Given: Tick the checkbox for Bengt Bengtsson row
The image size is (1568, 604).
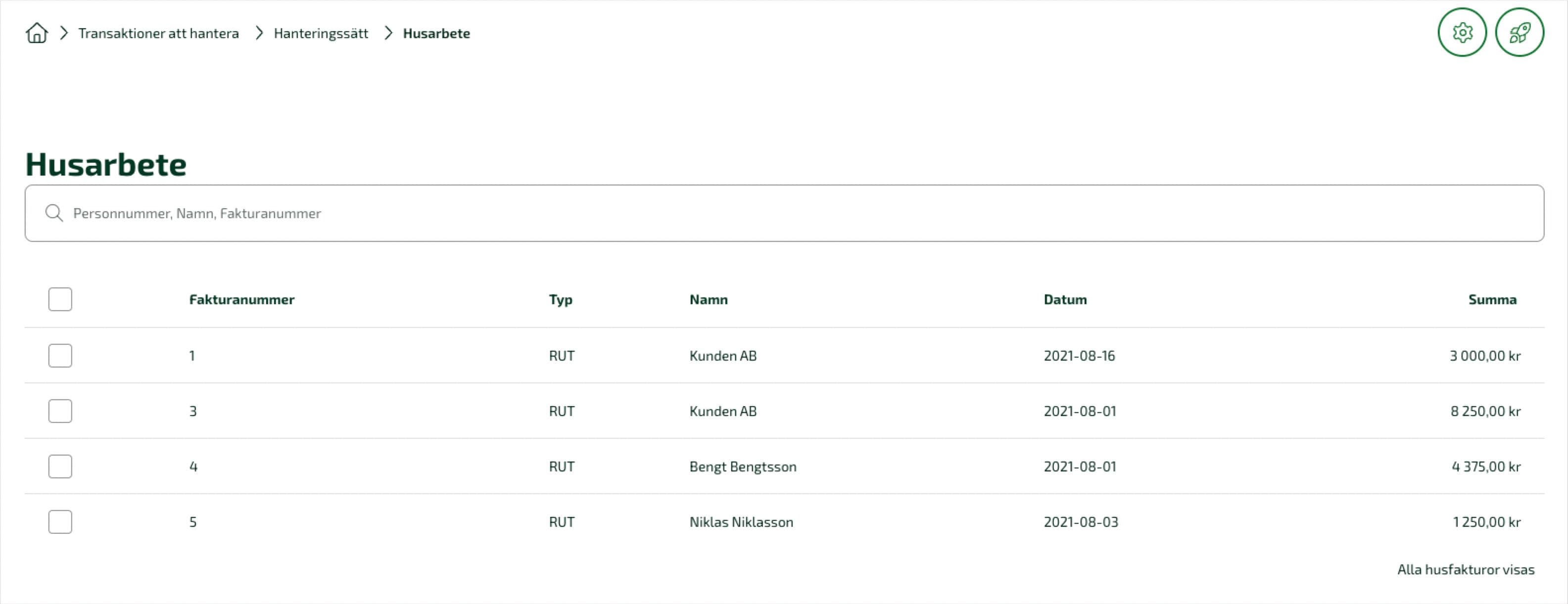Looking at the screenshot, I should pyautogui.click(x=60, y=466).
